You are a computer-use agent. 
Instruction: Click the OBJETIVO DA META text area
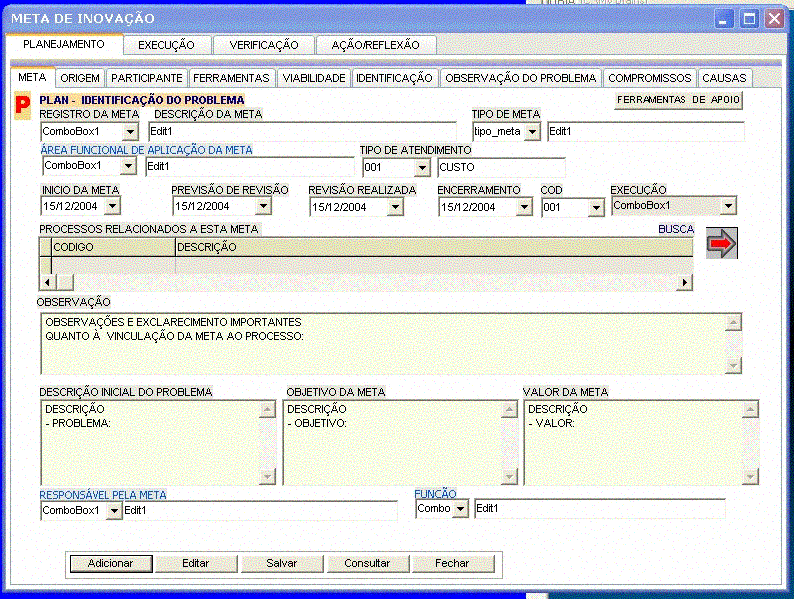(x=392, y=443)
